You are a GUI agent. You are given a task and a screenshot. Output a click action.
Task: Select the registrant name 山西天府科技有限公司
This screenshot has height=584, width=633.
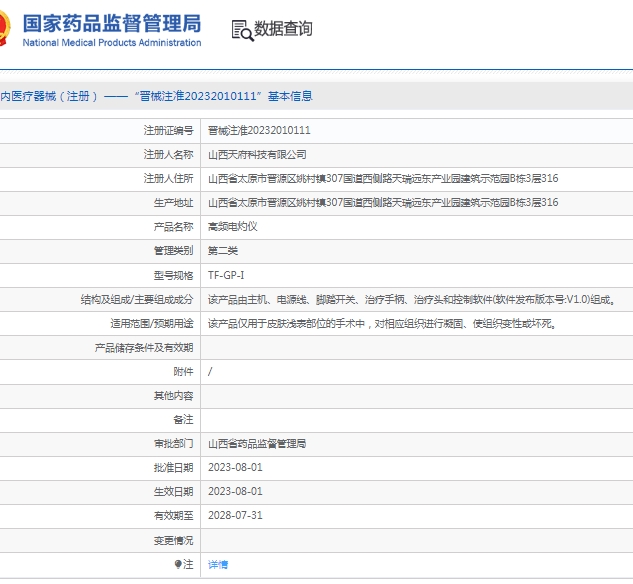[x=257, y=155]
